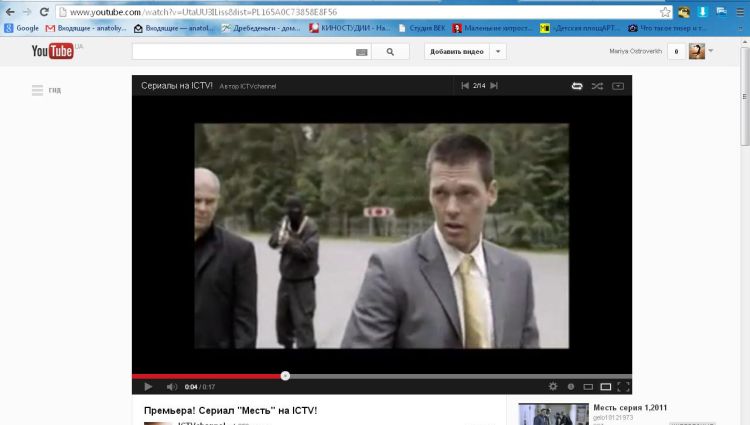This screenshot has width=750, height=425.
Task: Open the Дребеденьги bookmark
Action: click(261, 28)
